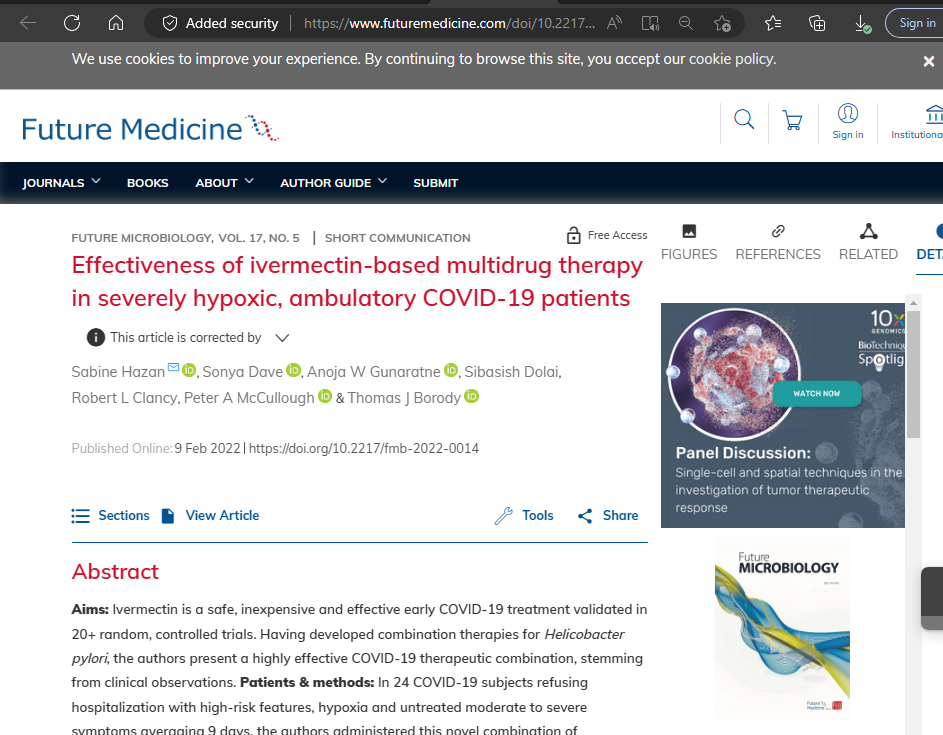
Task: Open browser Collections icon
Action: click(817, 23)
